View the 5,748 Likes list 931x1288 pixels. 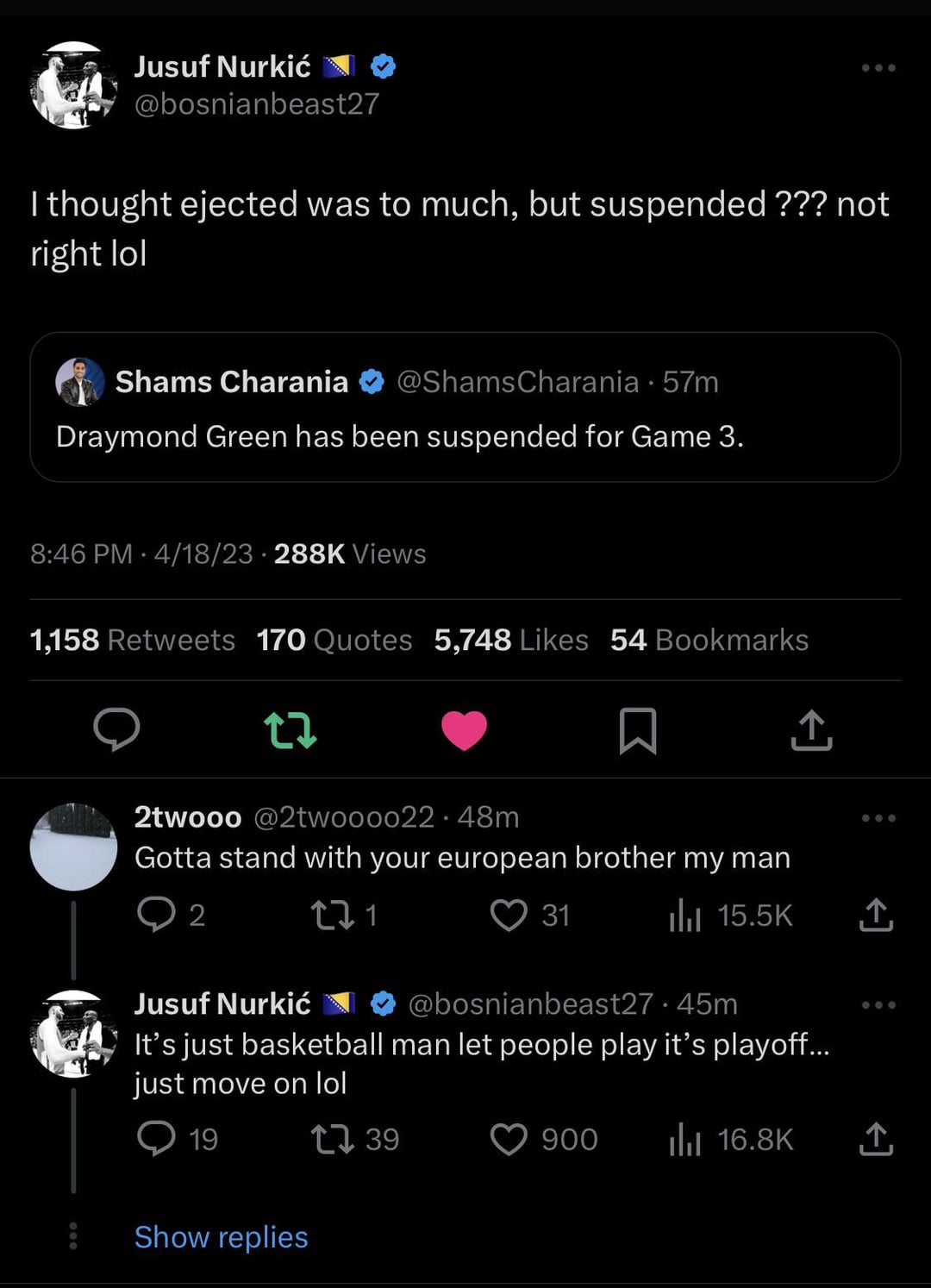click(511, 640)
